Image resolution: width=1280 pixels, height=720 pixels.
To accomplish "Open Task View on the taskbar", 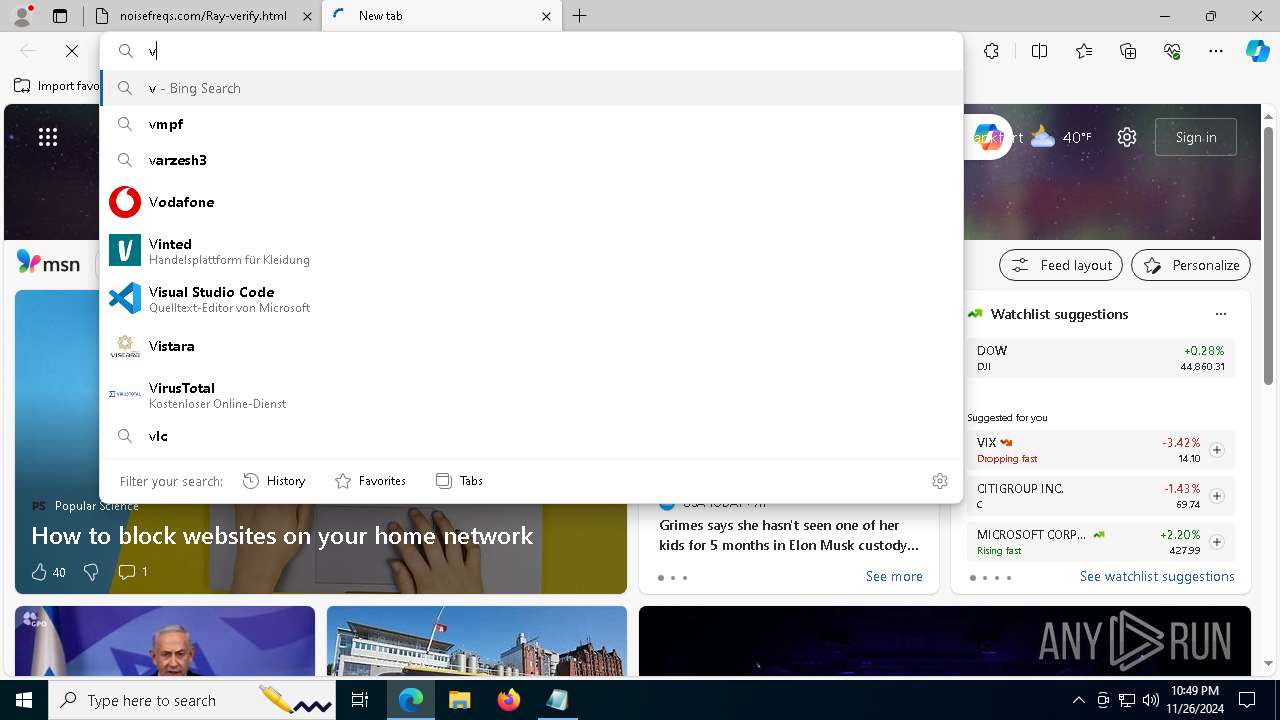I will click(x=360, y=700).
